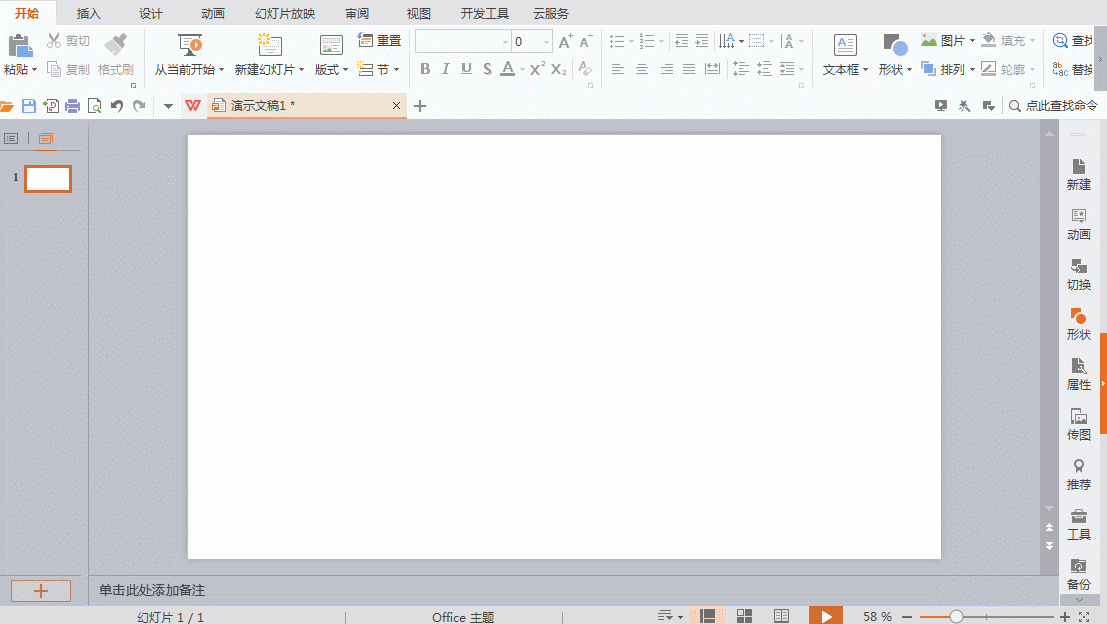The height and width of the screenshot is (624, 1107).
Task: Click the save icon in quick access bar
Action: pyautogui.click(x=29, y=106)
